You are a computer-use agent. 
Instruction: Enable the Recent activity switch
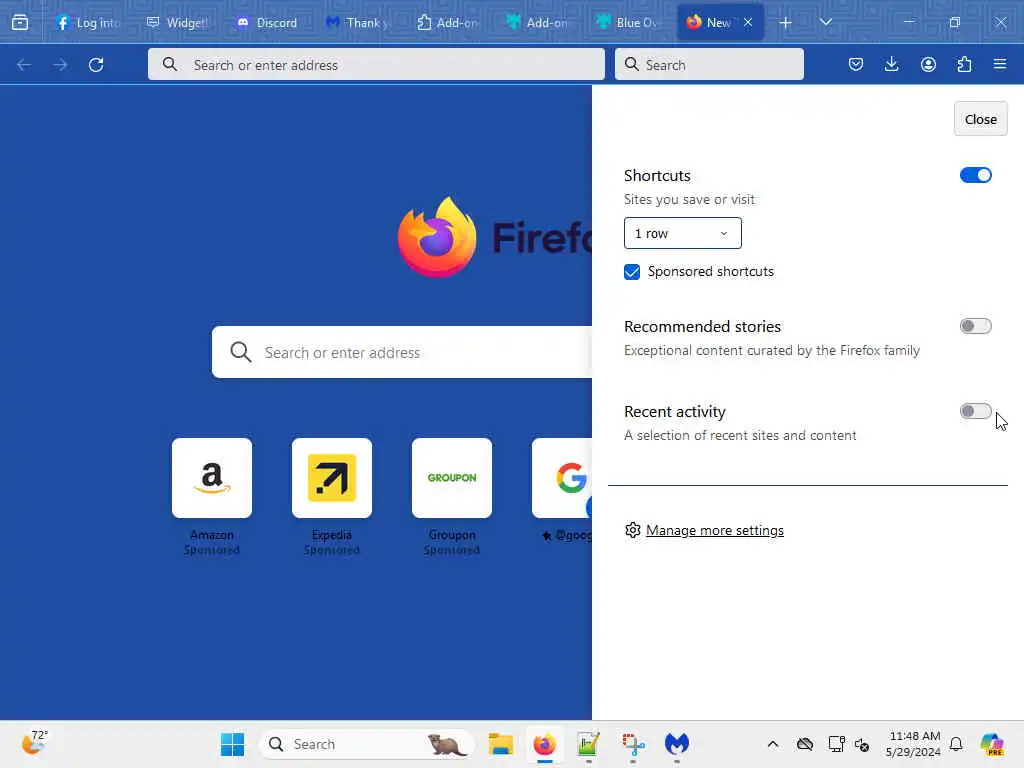coord(975,411)
